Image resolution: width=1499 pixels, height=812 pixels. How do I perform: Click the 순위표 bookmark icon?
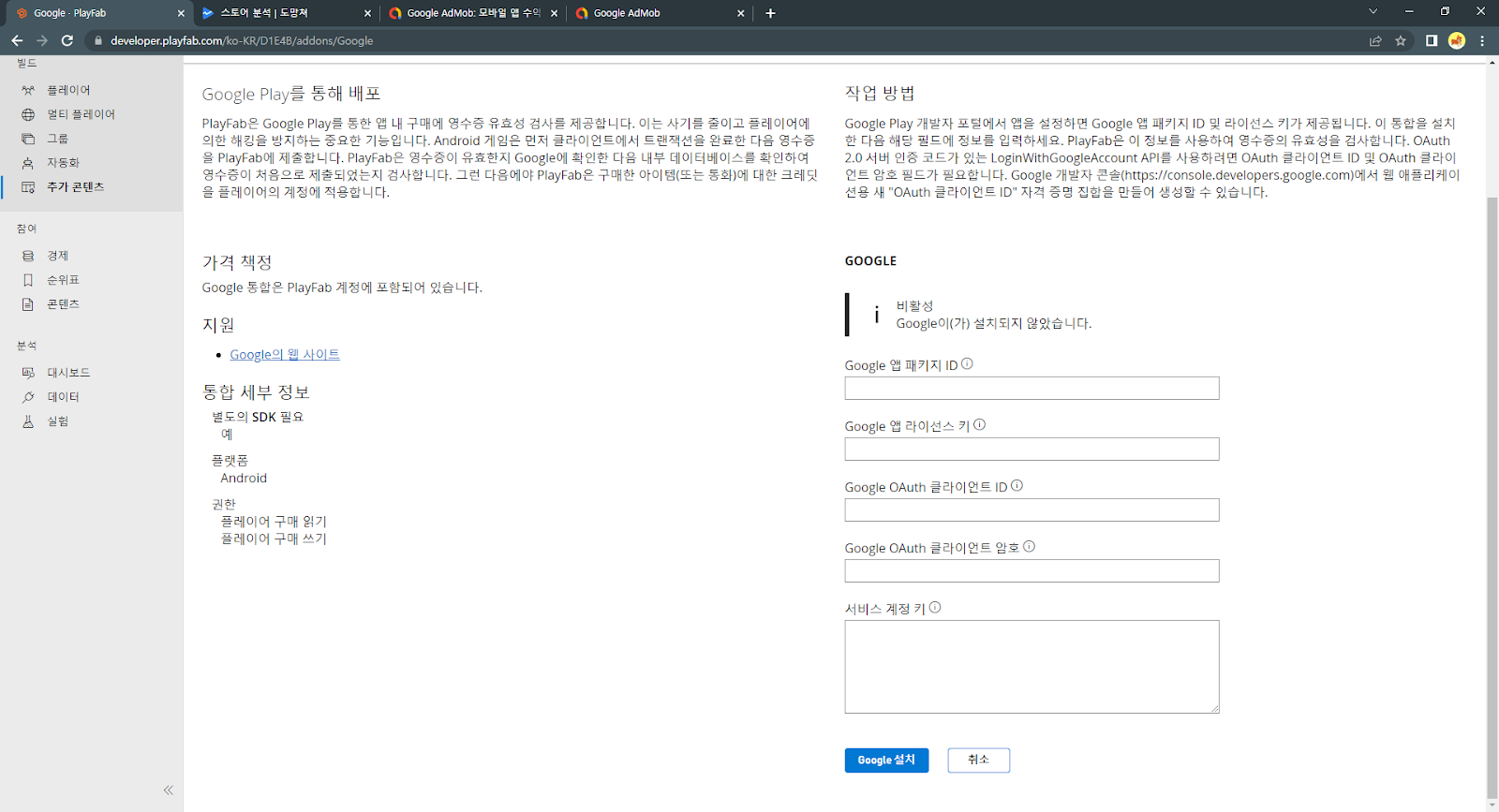coord(28,280)
